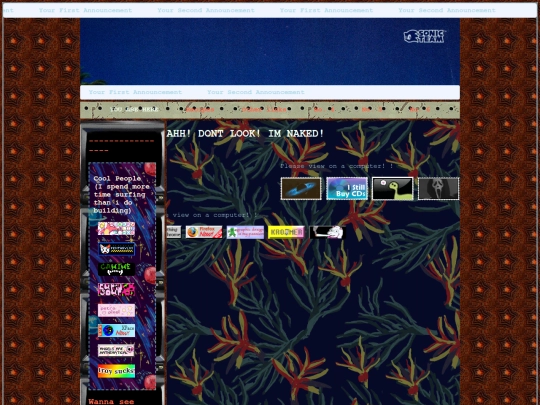Open the pink petrapixel badge
The width and height of the screenshot is (540, 405).
pos(116,310)
